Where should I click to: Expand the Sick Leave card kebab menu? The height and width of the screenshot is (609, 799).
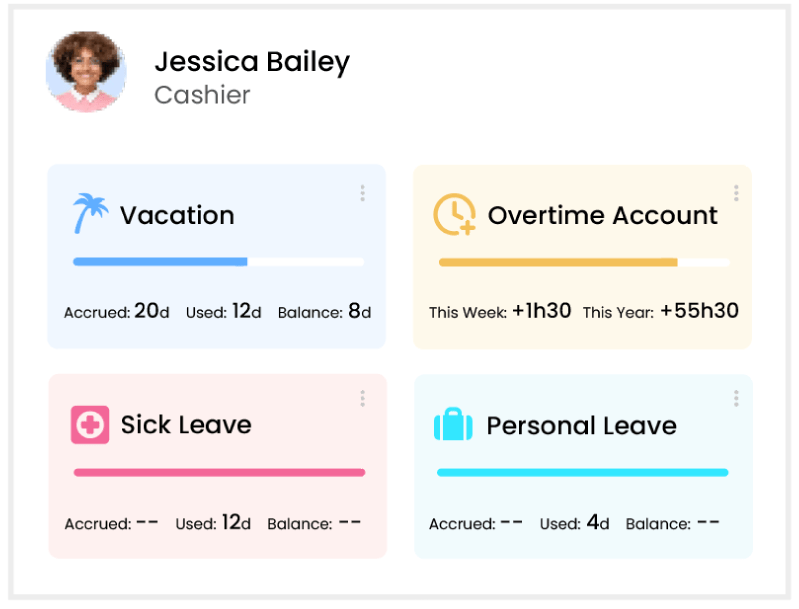coord(362,398)
